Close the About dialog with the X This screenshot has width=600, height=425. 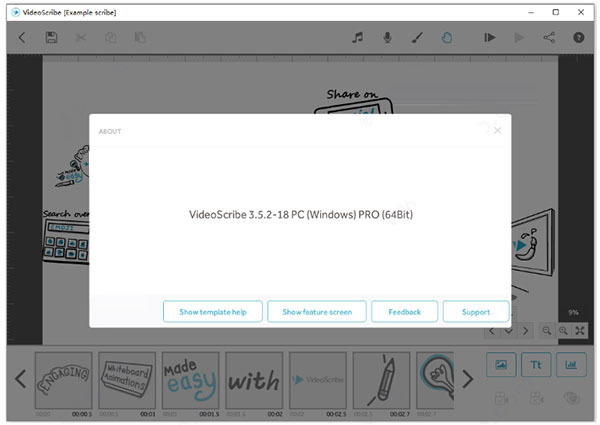[497, 130]
